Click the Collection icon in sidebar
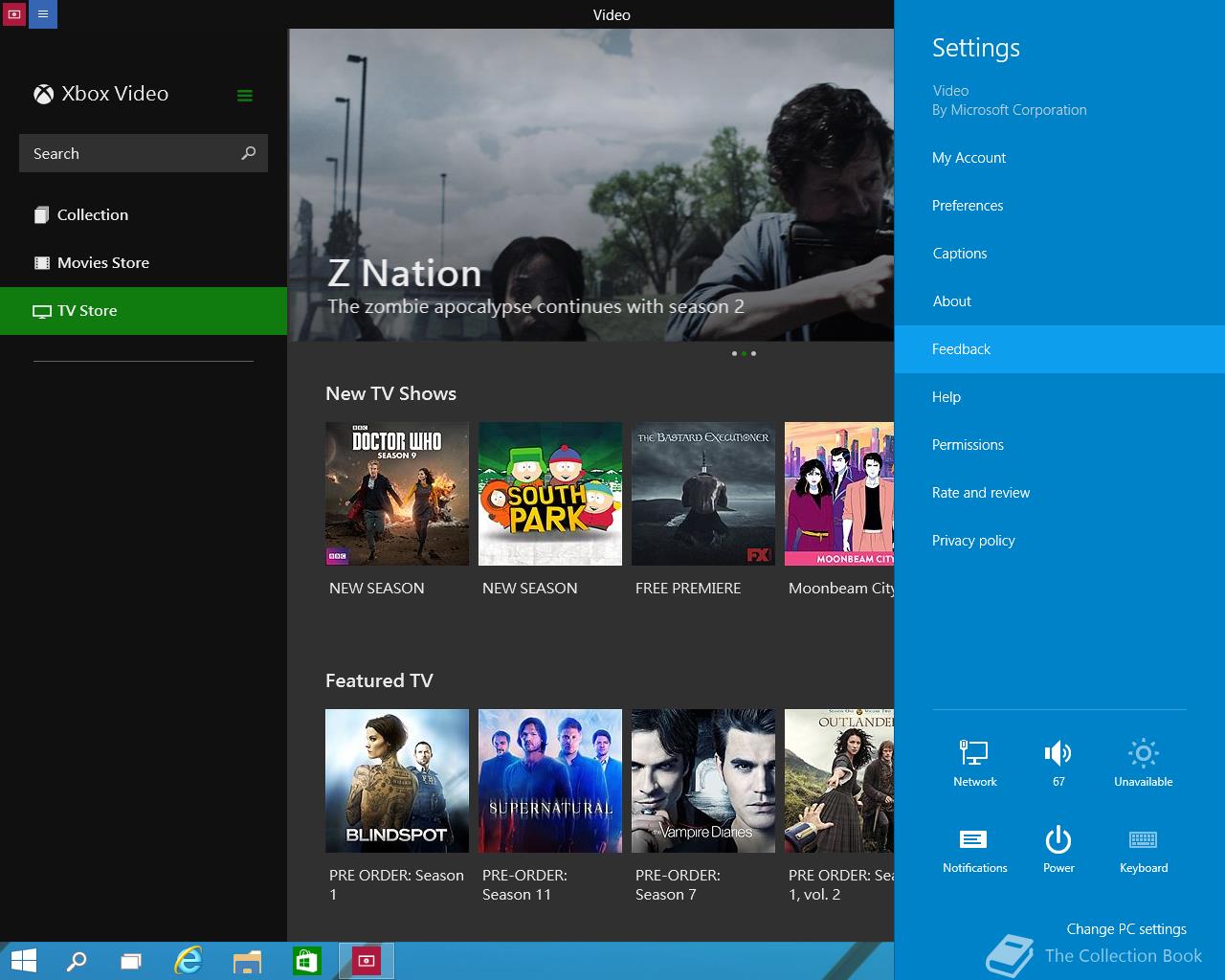 click(41, 215)
